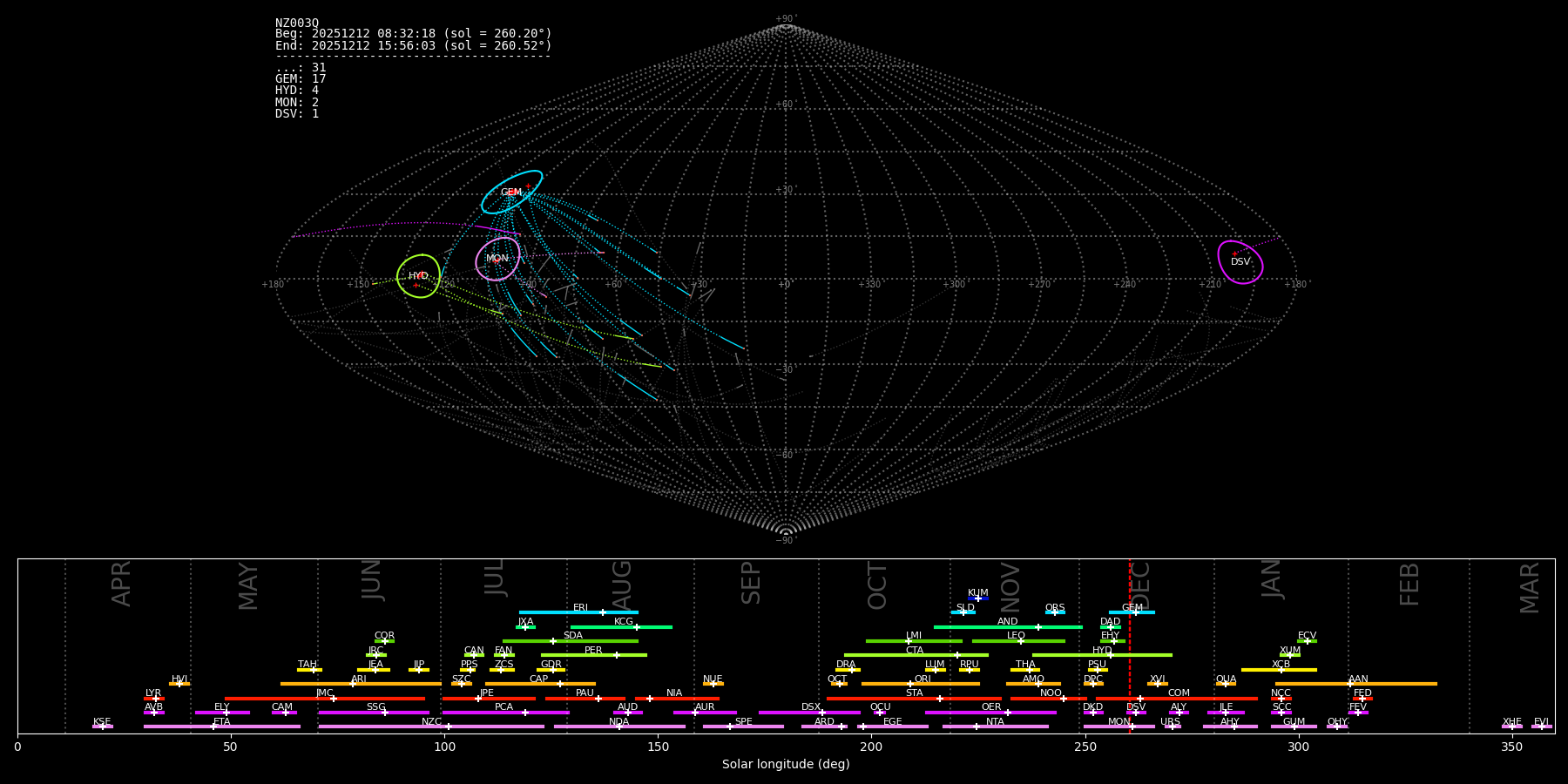Screen dimensions: 1568x784
Task: Click the DEC month label
Action: click(x=1142, y=586)
